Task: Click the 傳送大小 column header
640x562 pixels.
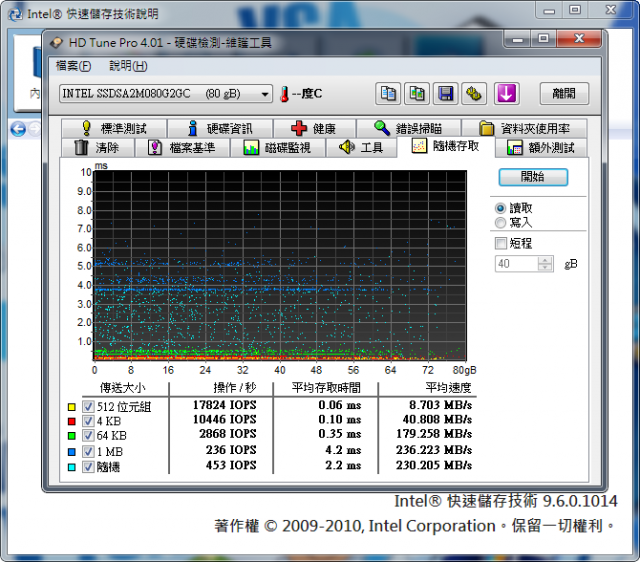Action: (x=123, y=388)
